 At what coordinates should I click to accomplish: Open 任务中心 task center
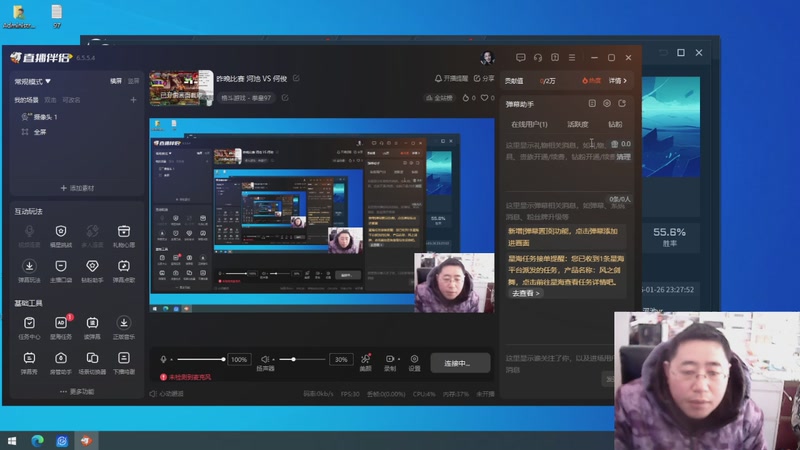click(x=29, y=327)
